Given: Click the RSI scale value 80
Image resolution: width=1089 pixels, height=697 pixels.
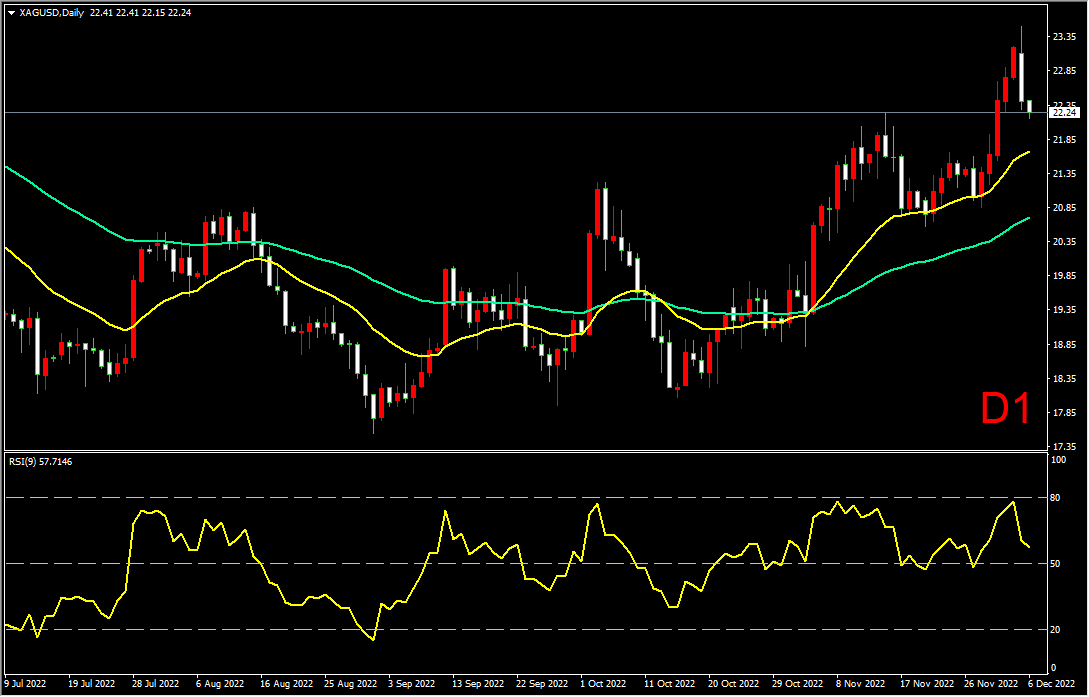Looking at the screenshot, I should 1057,498.
